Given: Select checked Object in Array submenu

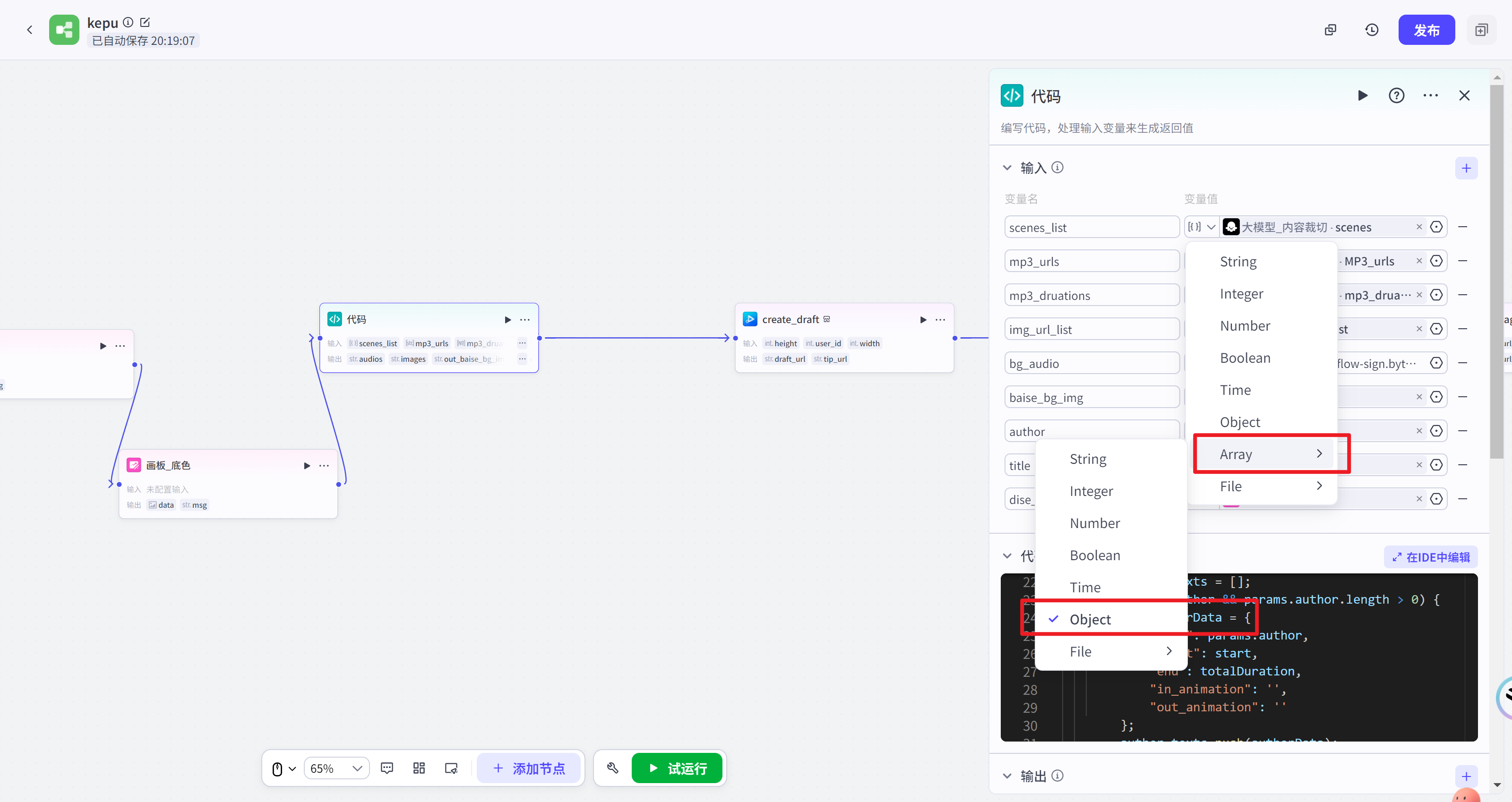Looking at the screenshot, I should point(1111,620).
